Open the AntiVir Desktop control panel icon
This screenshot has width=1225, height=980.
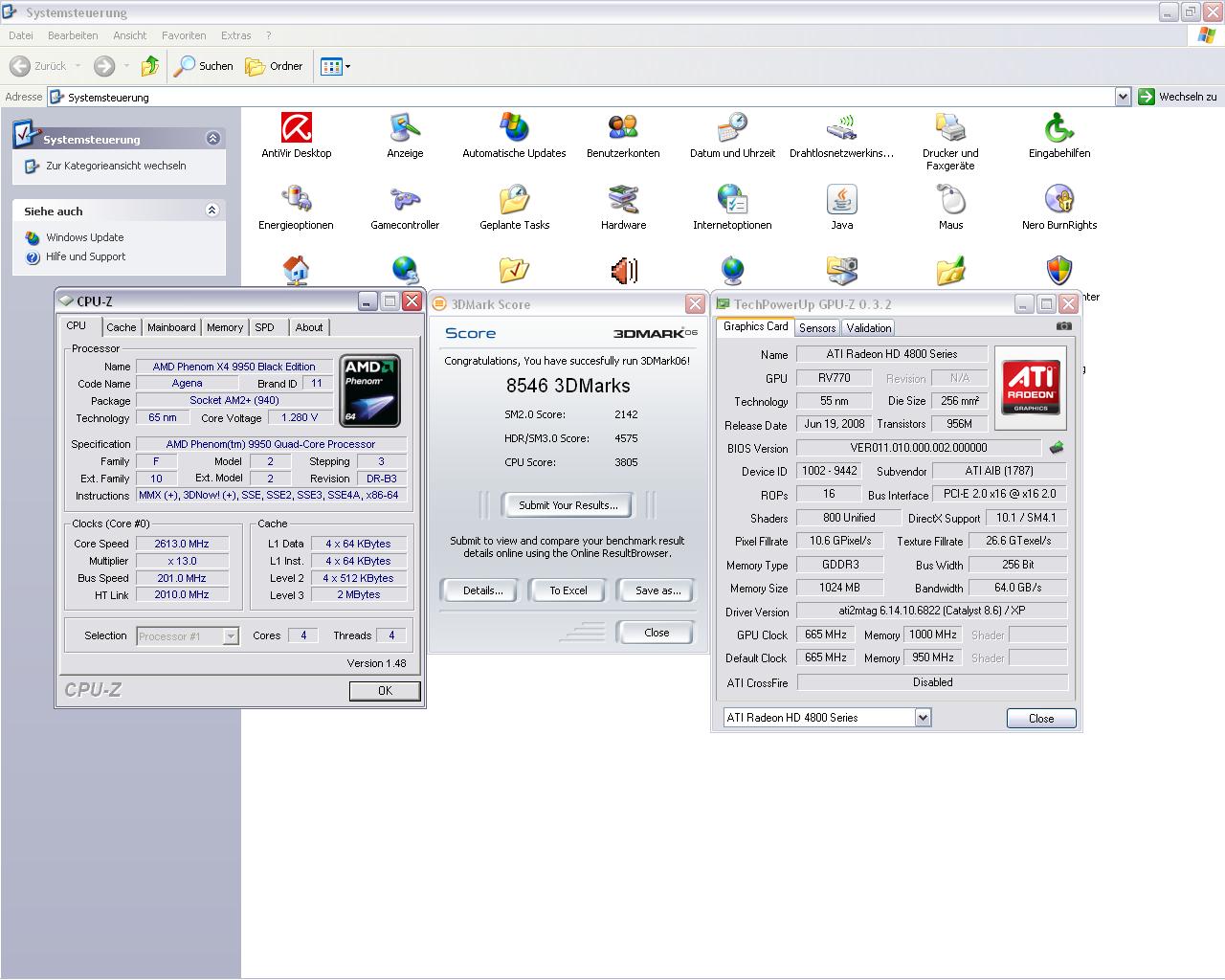(x=297, y=136)
